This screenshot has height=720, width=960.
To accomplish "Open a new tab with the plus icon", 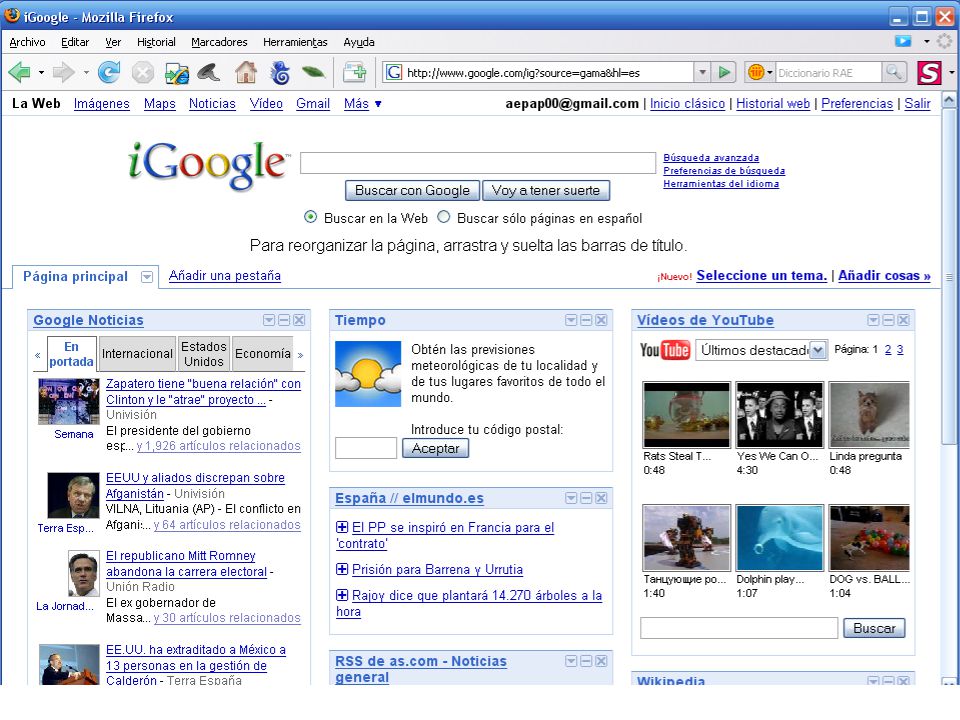I will point(354,72).
